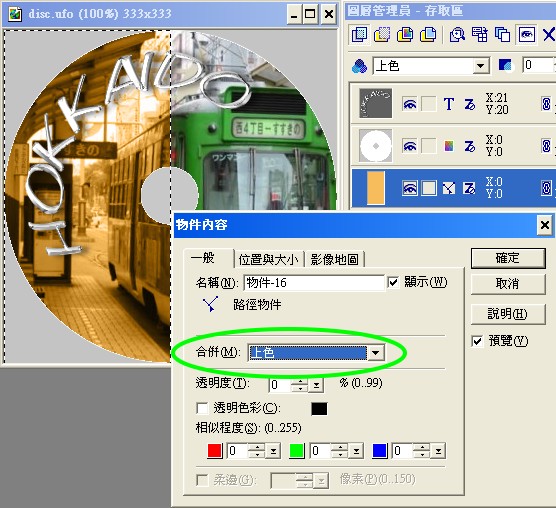This screenshot has width=556, height=508.
Task: Hide the curved text layer via eye icon
Action: click(410, 104)
